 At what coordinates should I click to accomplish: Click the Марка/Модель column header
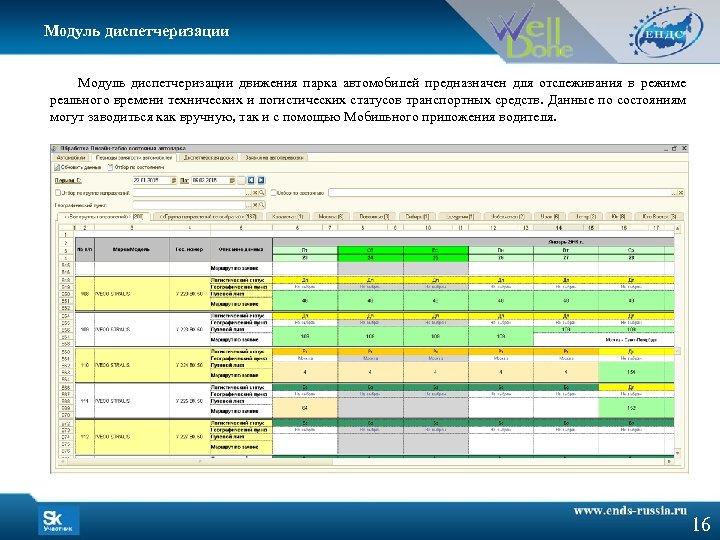(132, 249)
